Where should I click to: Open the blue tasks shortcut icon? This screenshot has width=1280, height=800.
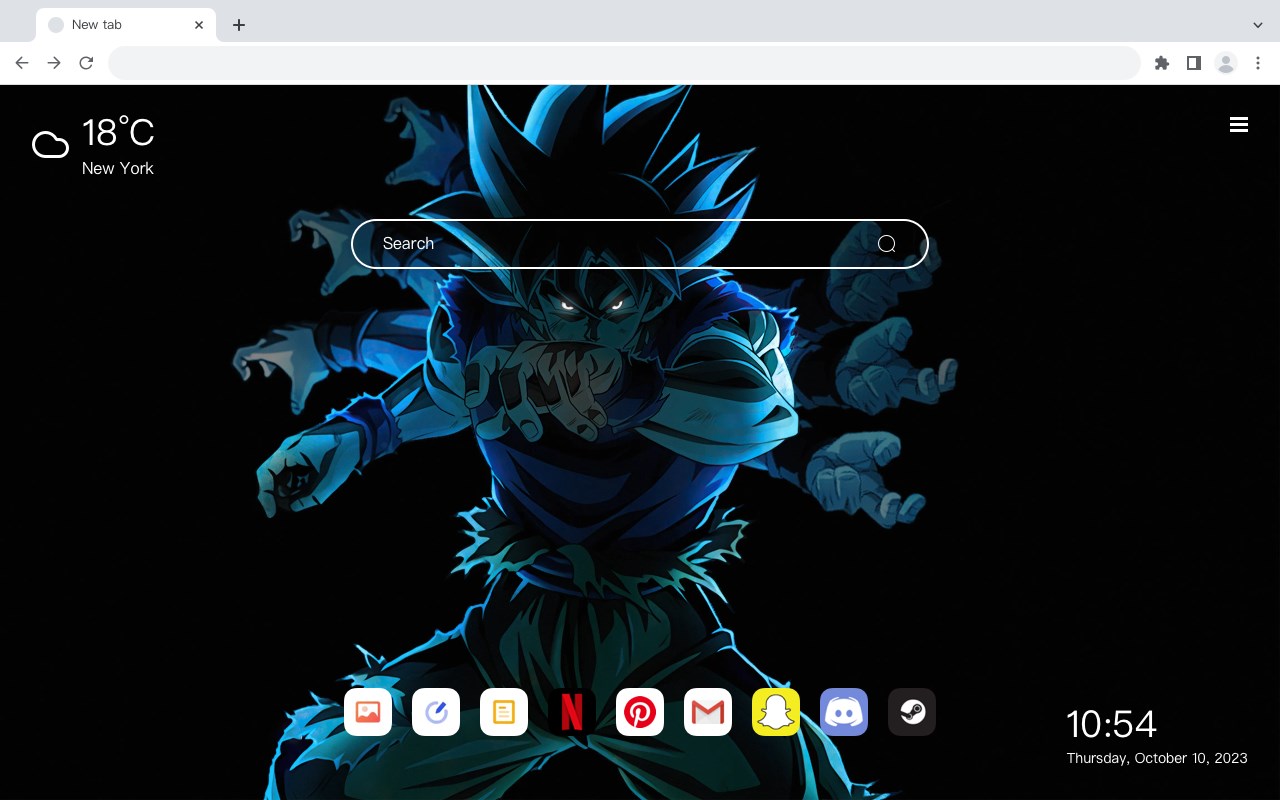436,712
